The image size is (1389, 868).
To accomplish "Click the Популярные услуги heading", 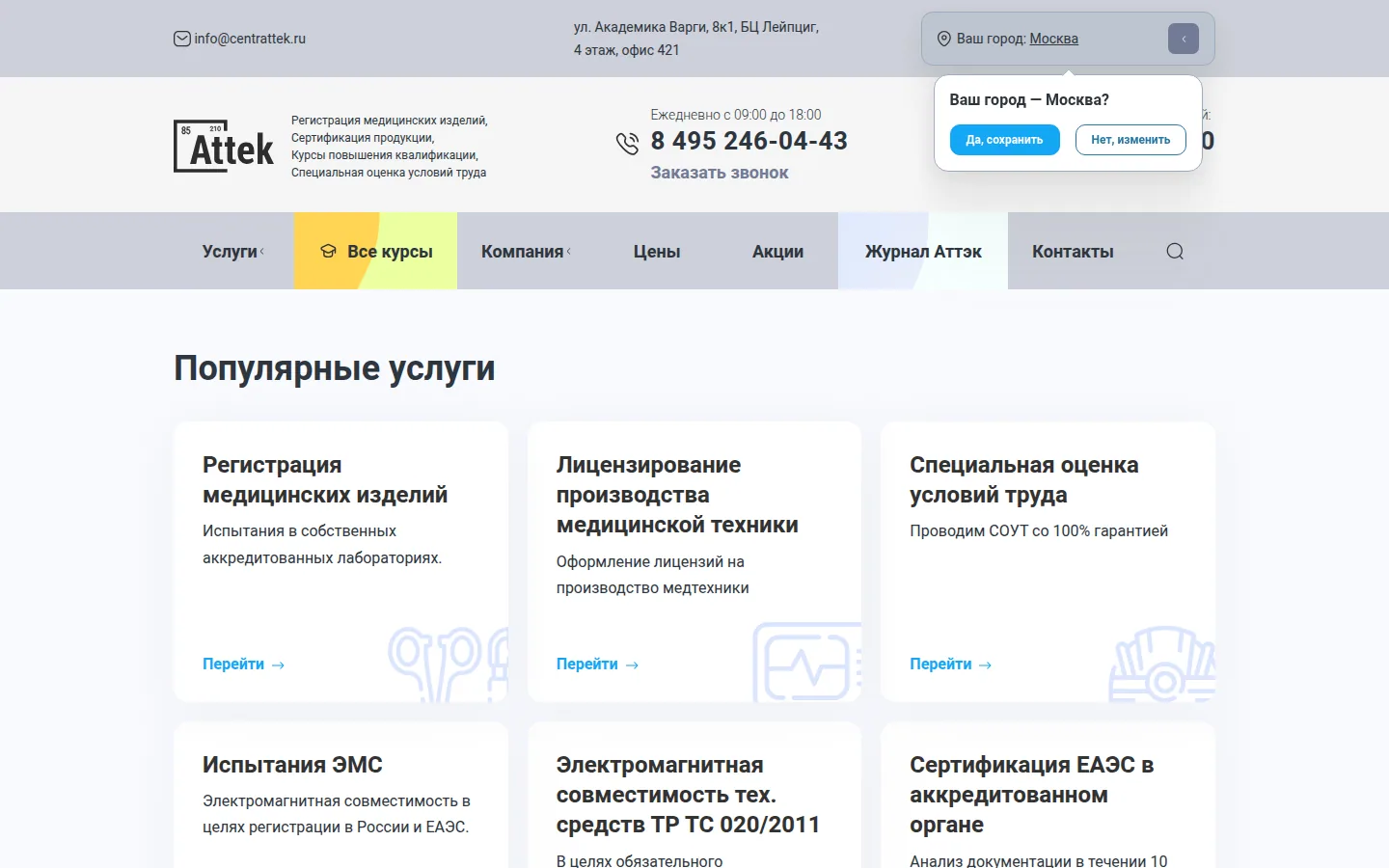I will (335, 367).
